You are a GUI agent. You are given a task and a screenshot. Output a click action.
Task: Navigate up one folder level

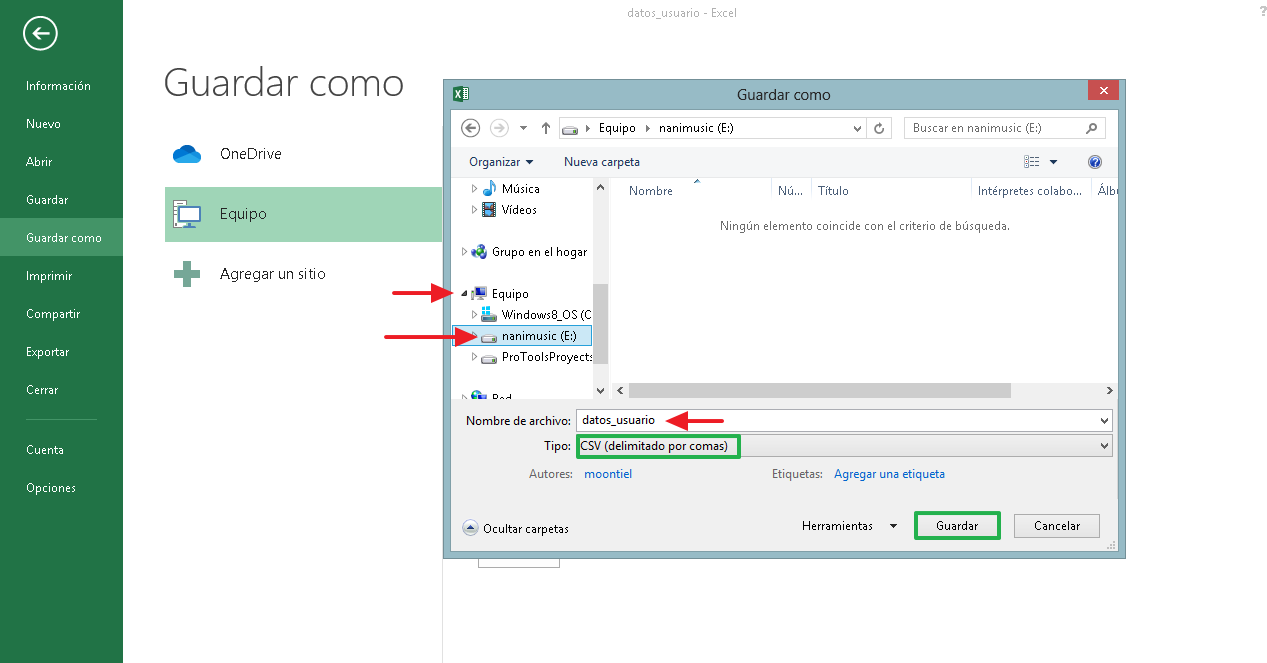coord(545,128)
